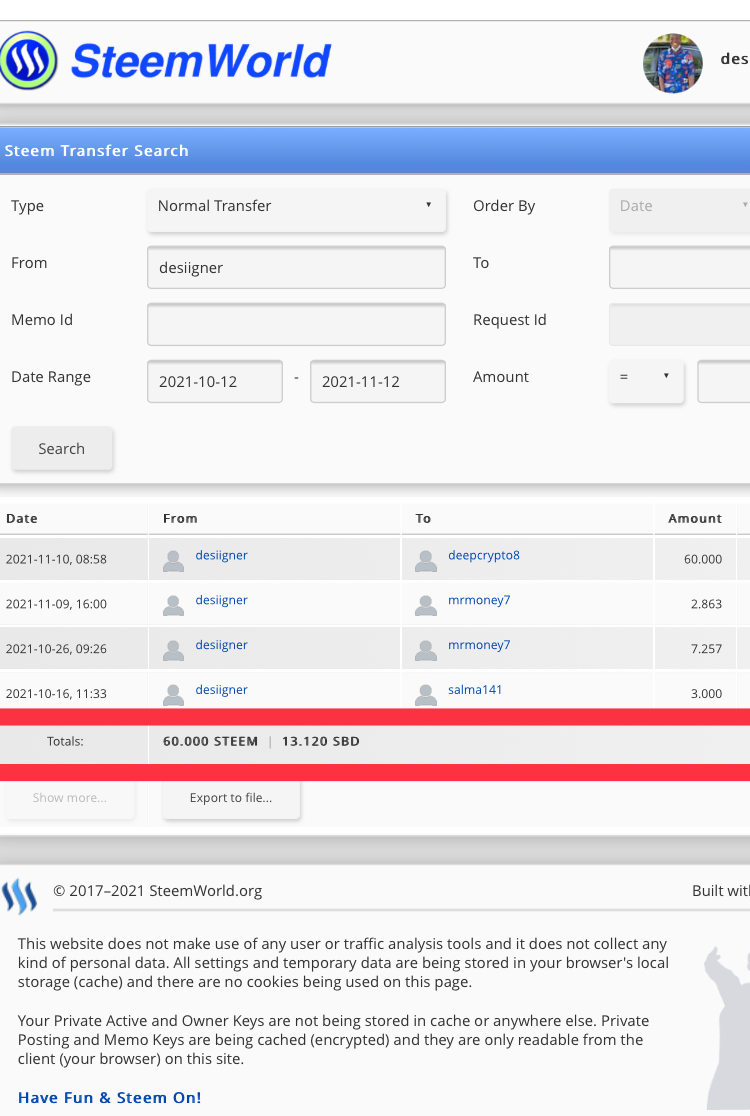Select the amount cell 3.000
Image resolution: width=750 pixels, height=1116 pixels.
(x=706, y=694)
